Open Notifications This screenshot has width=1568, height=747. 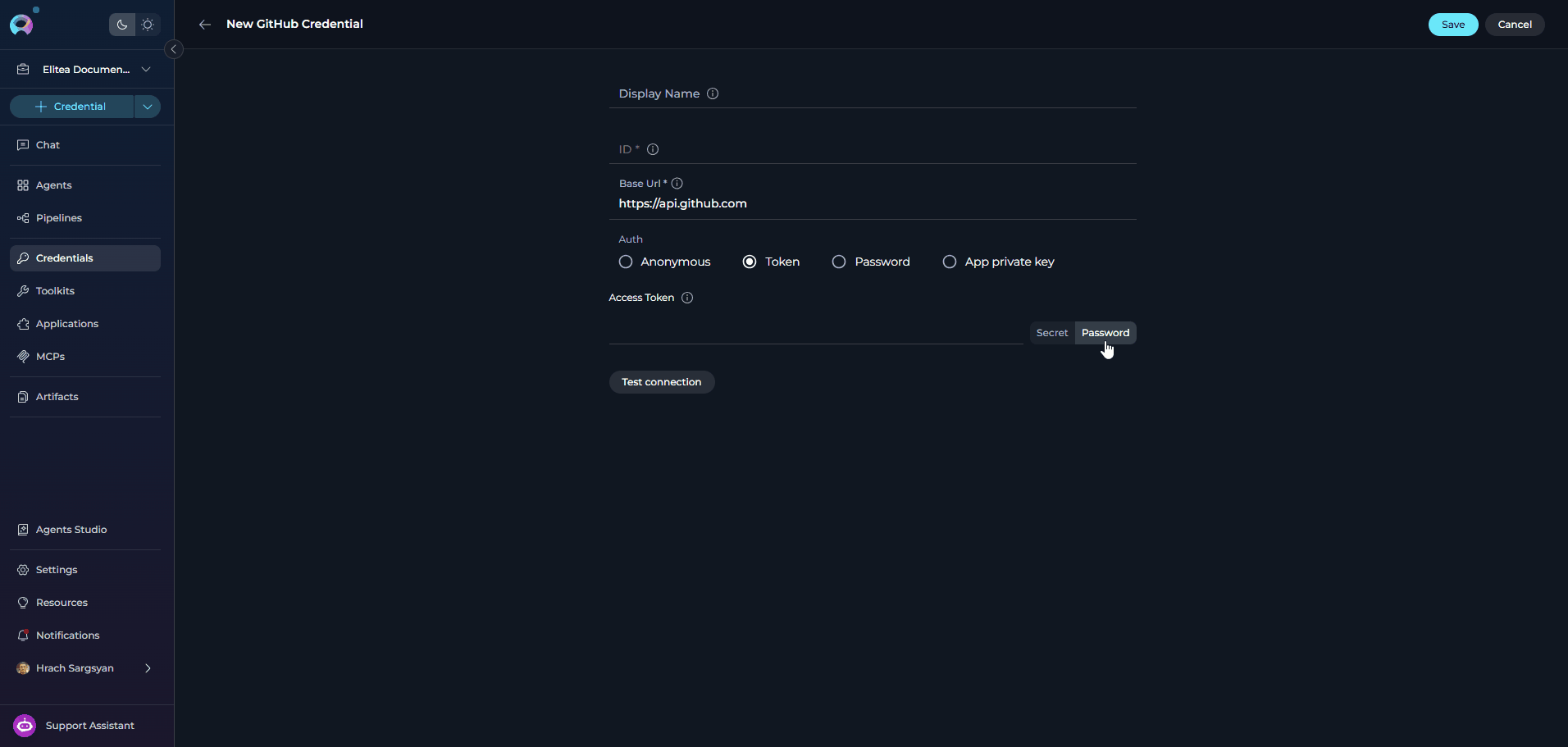[85, 635]
